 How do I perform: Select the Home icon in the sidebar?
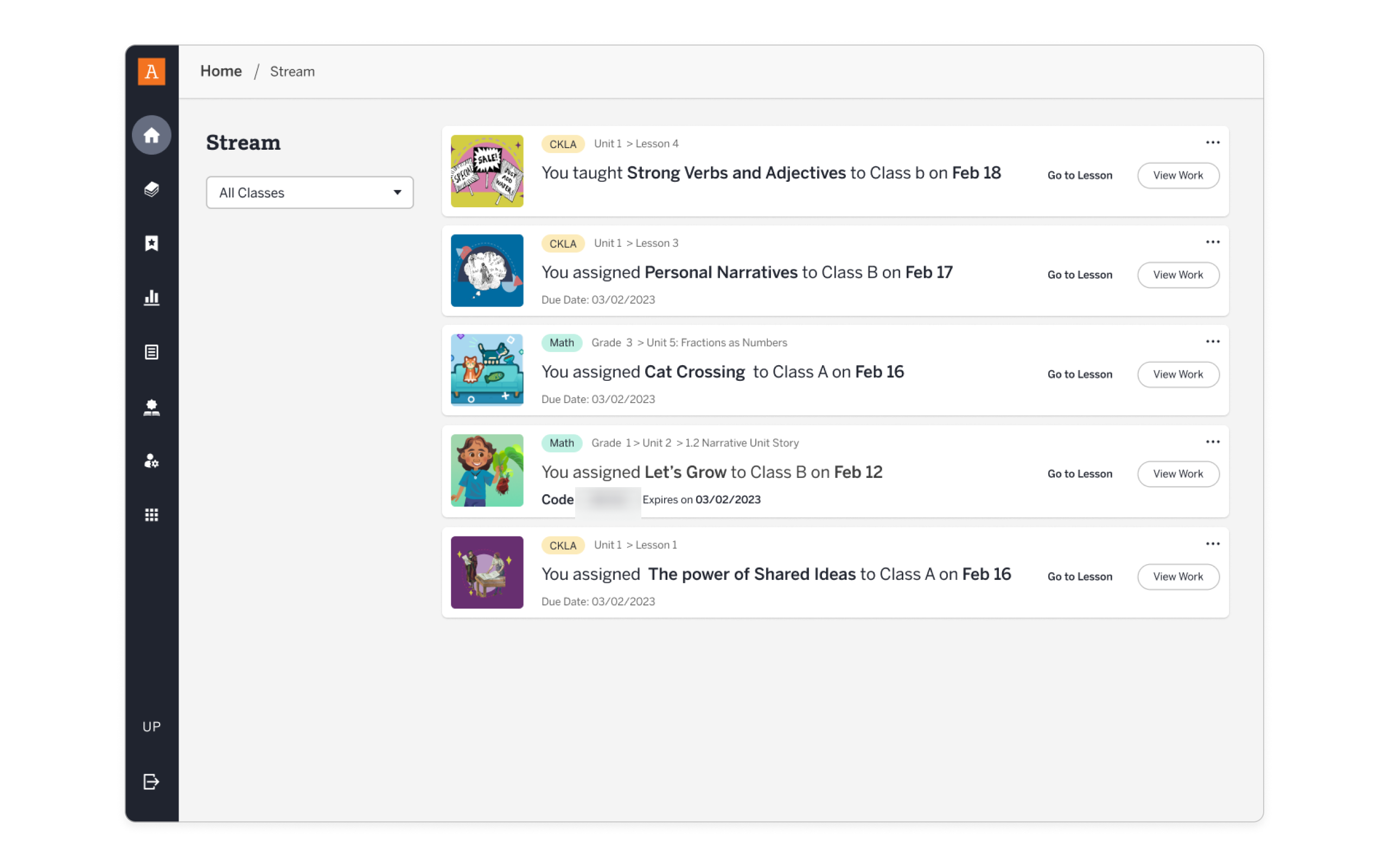click(x=151, y=135)
